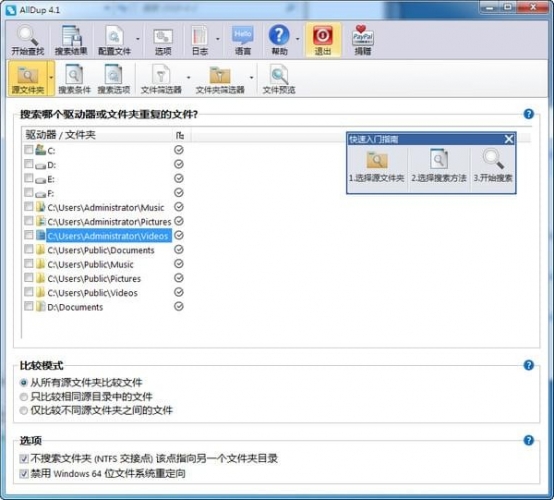Click the 日志 toolbar icon
The height and width of the screenshot is (500, 554).
pos(200,36)
